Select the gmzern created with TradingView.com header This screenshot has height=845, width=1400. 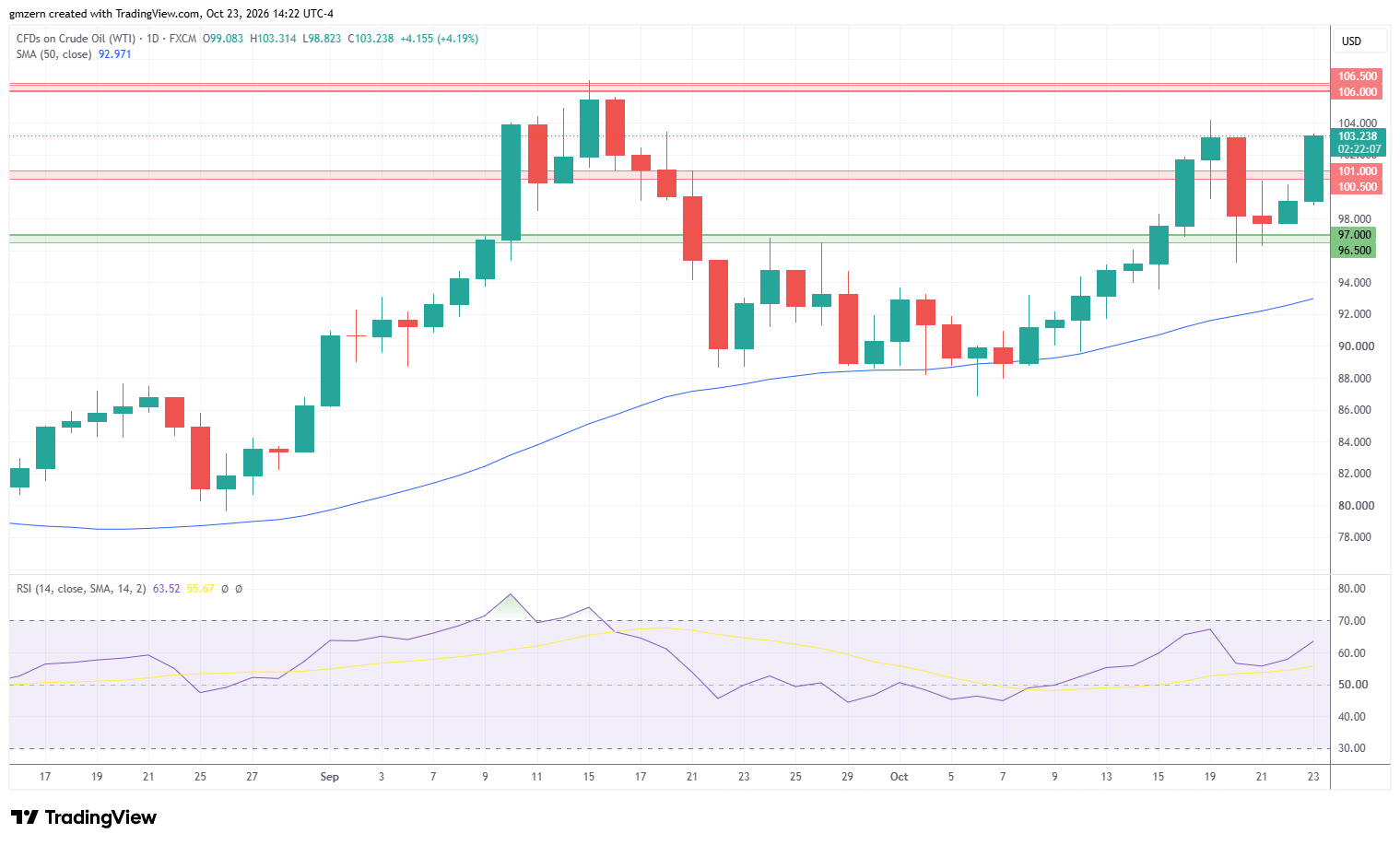171,14
